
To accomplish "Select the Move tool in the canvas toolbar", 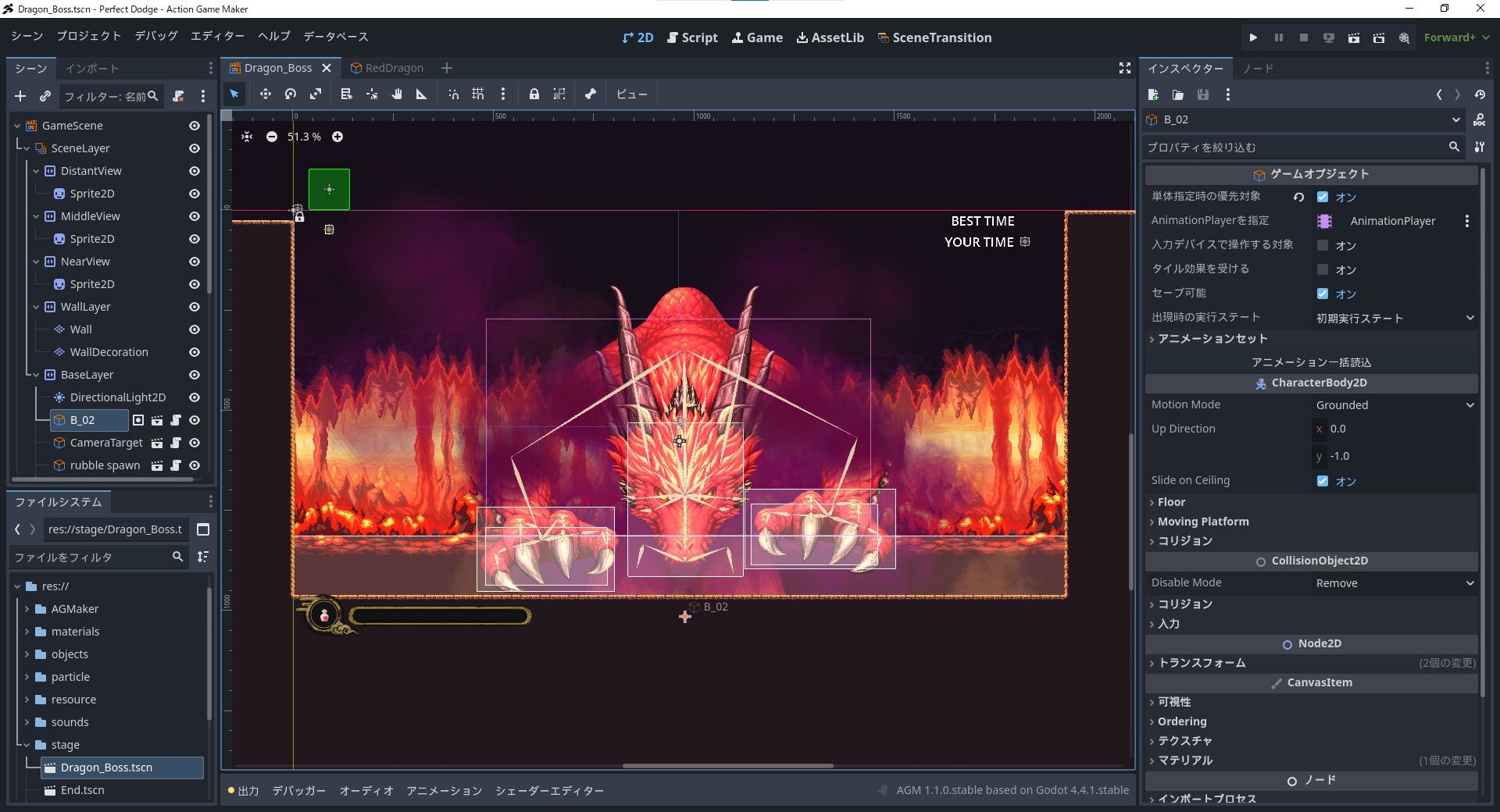I will click(x=266, y=94).
